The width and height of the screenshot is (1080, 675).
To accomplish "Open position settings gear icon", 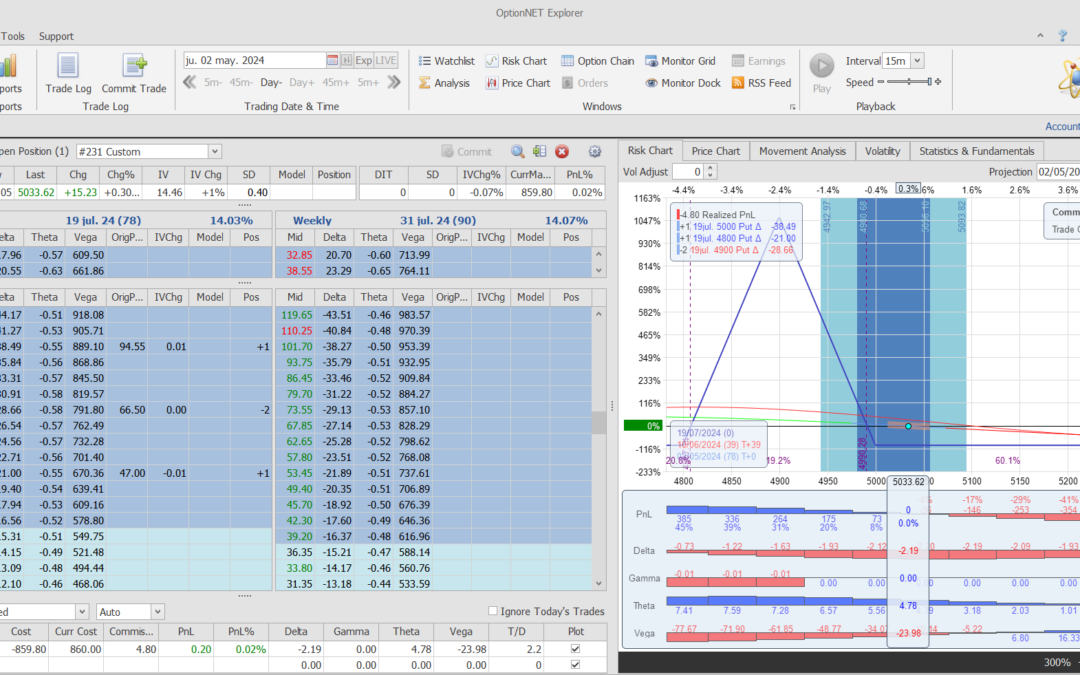I will [x=595, y=152].
